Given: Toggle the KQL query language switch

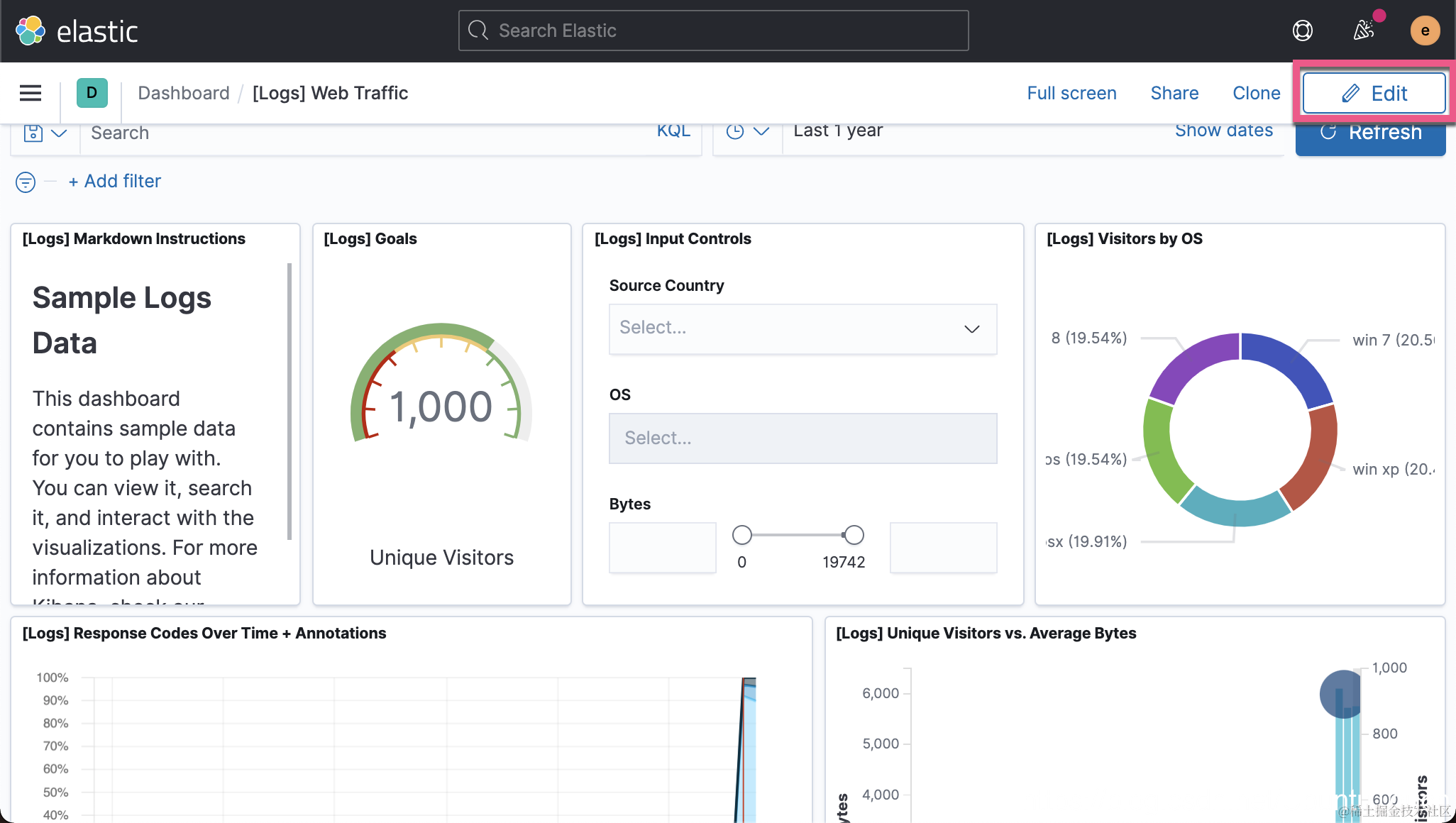Looking at the screenshot, I should point(673,131).
